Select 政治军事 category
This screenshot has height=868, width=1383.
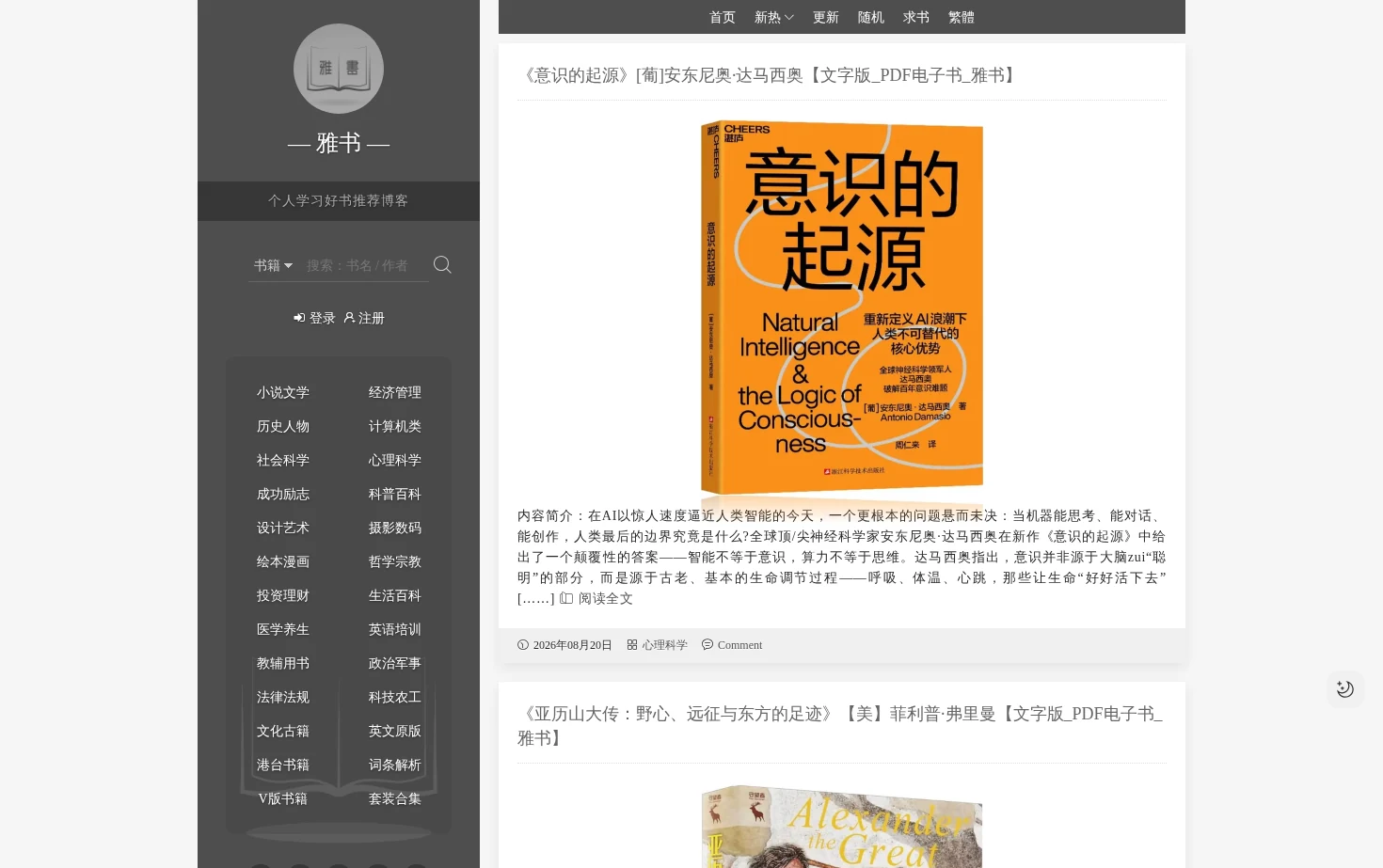(395, 663)
